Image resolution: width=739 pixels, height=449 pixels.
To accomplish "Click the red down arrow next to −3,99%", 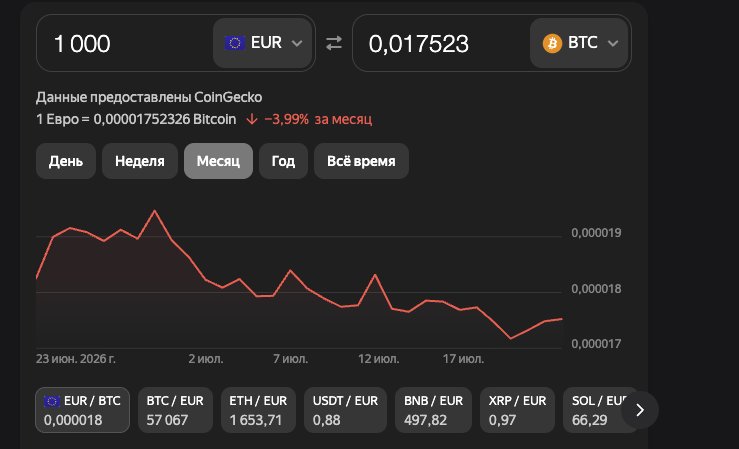I will tap(252, 119).
